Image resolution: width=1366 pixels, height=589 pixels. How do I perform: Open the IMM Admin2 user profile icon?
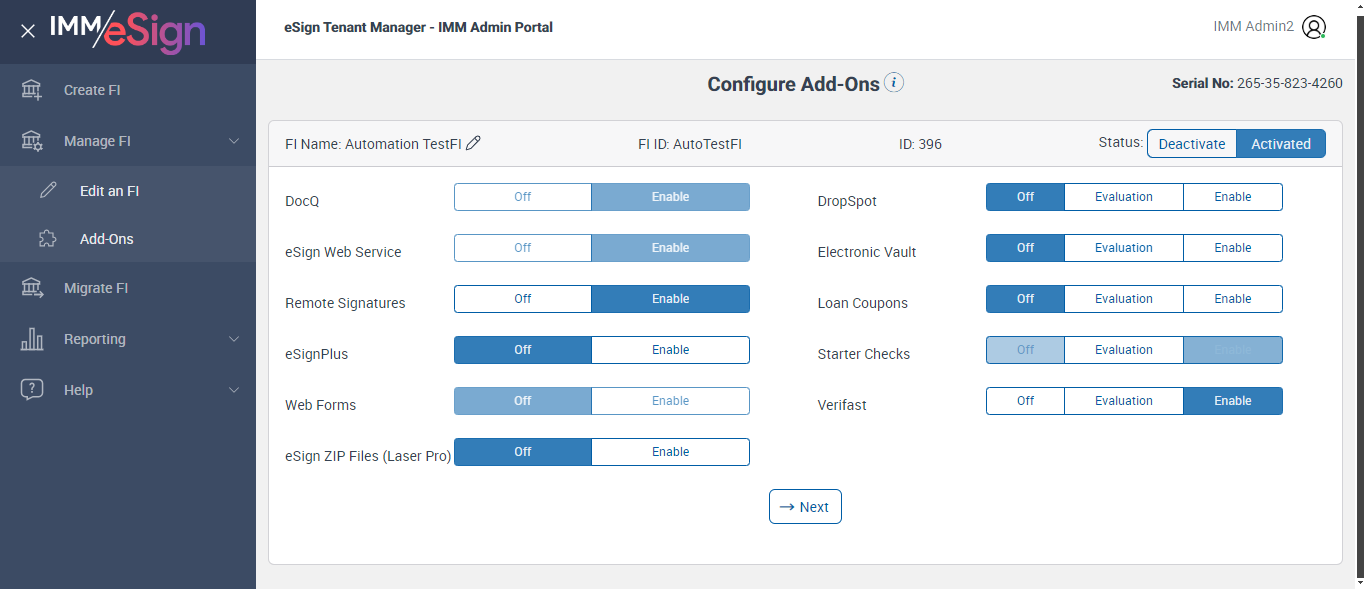[x=1314, y=27]
